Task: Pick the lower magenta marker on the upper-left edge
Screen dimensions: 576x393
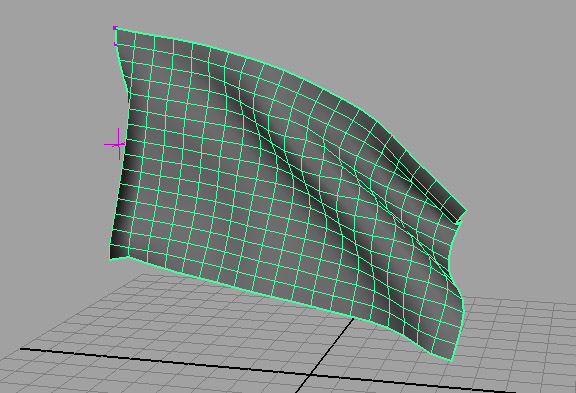Action: (116, 44)
